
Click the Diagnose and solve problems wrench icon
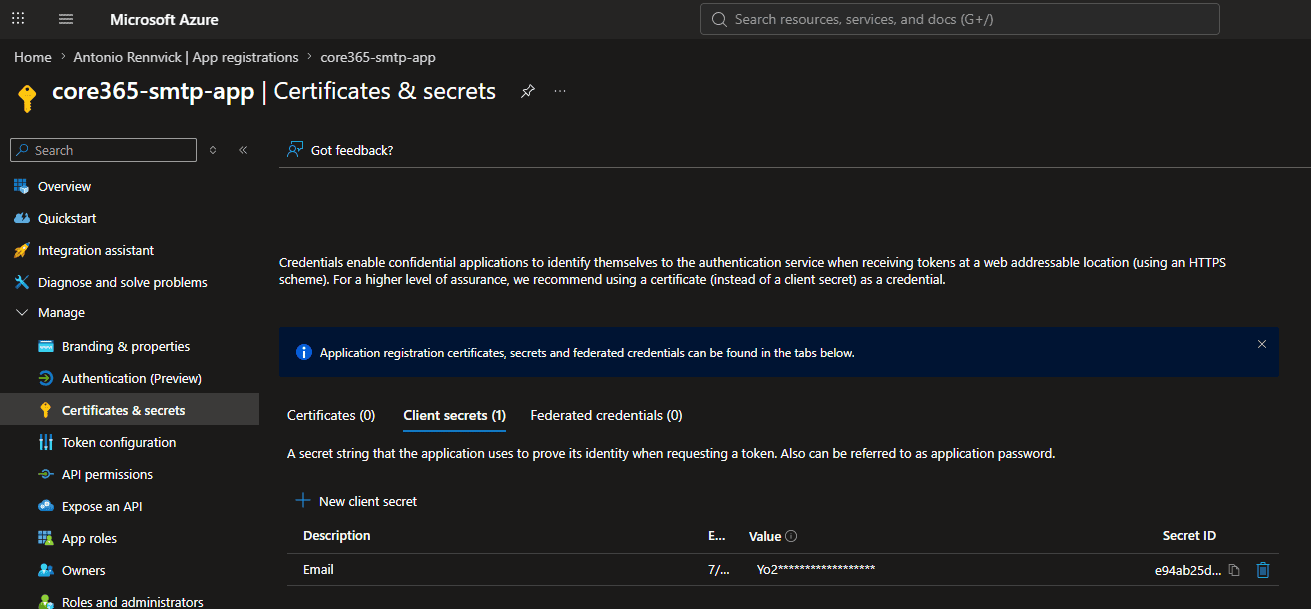[21, 282]
